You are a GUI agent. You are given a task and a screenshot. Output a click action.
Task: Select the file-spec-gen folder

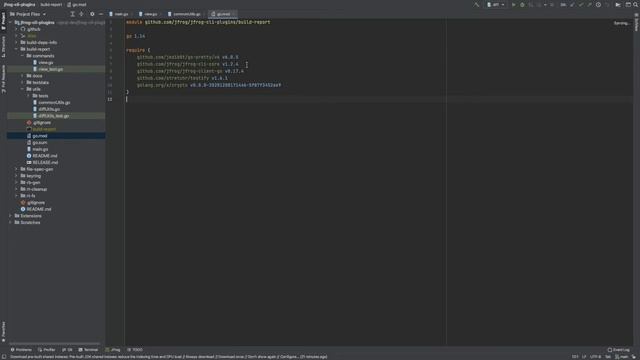pos(37,169)
